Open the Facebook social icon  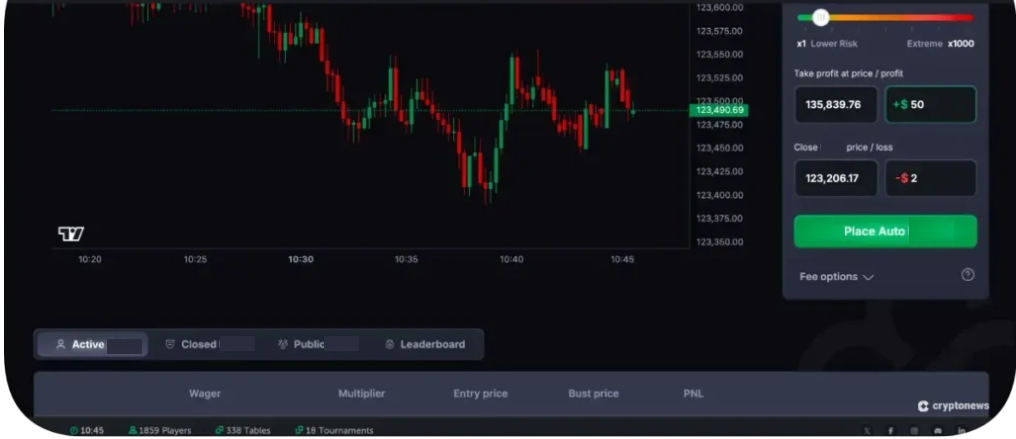[x=890, y=431]
